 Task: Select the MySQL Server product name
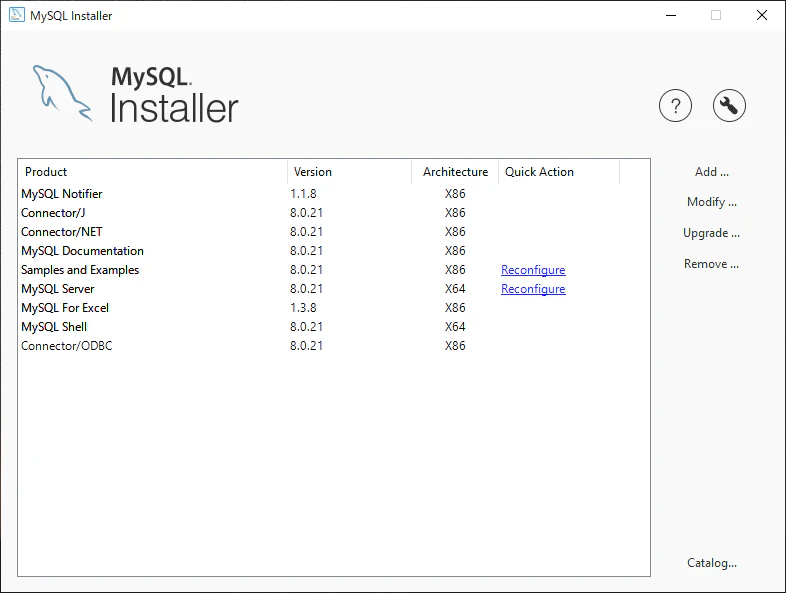(x=58, y=289)
